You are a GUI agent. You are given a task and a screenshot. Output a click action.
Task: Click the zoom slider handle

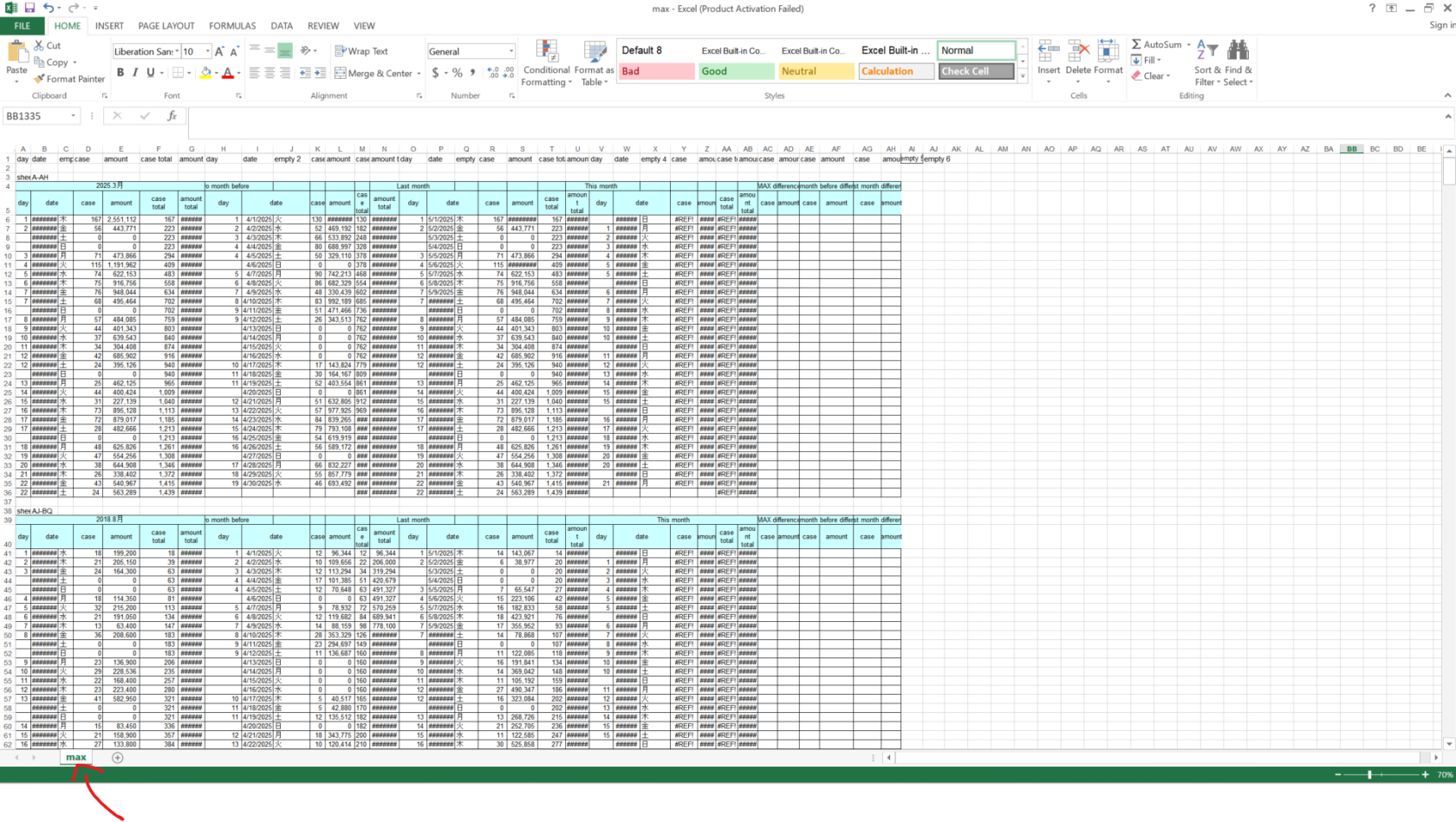point(1370,774)
